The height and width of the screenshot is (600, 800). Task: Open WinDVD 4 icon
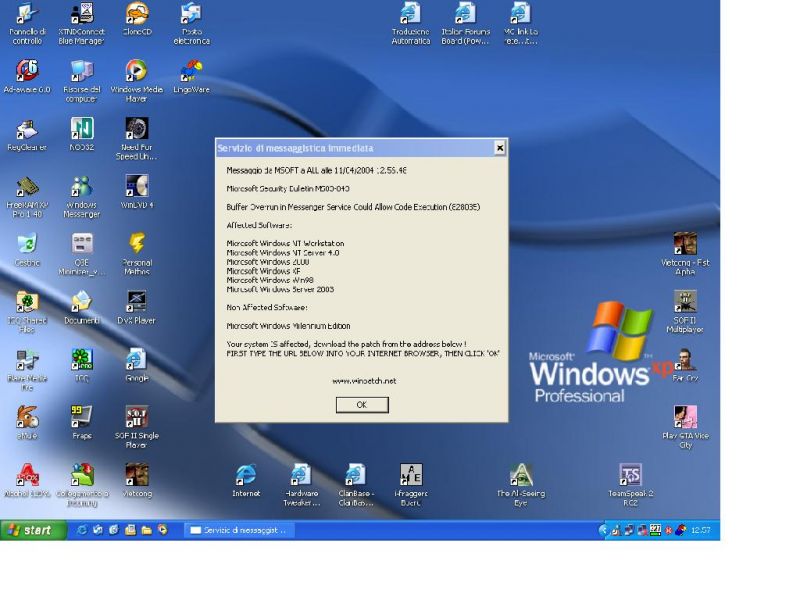[x=137, y=192]
